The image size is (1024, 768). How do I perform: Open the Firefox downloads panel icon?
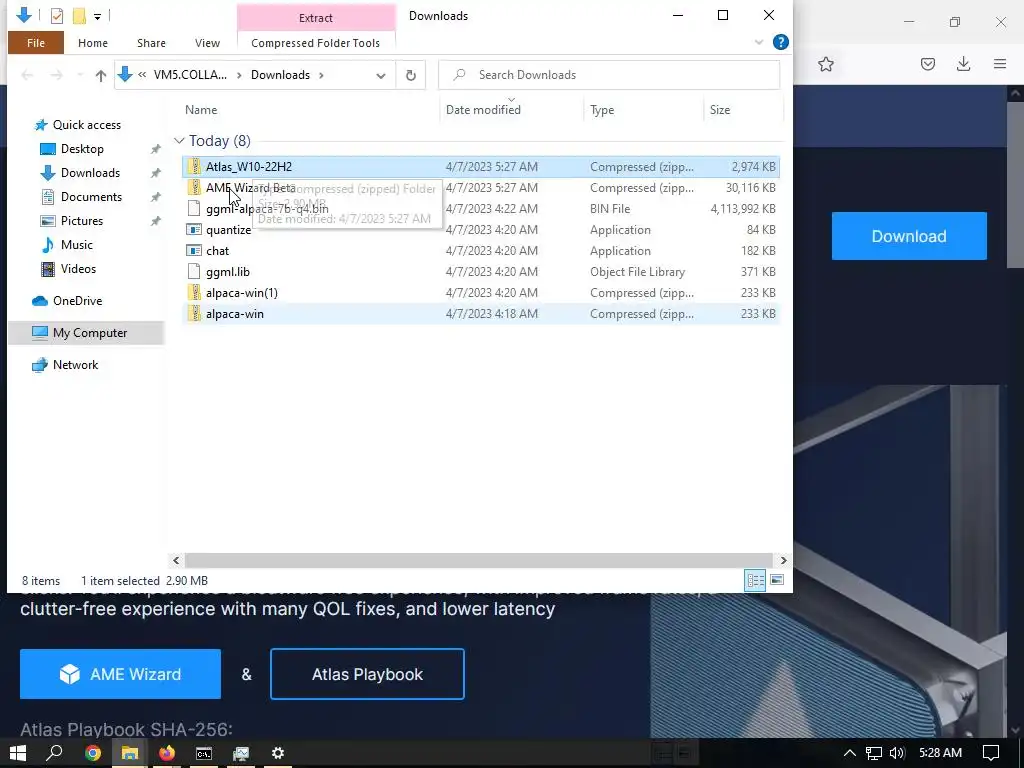tap(963, 64)
